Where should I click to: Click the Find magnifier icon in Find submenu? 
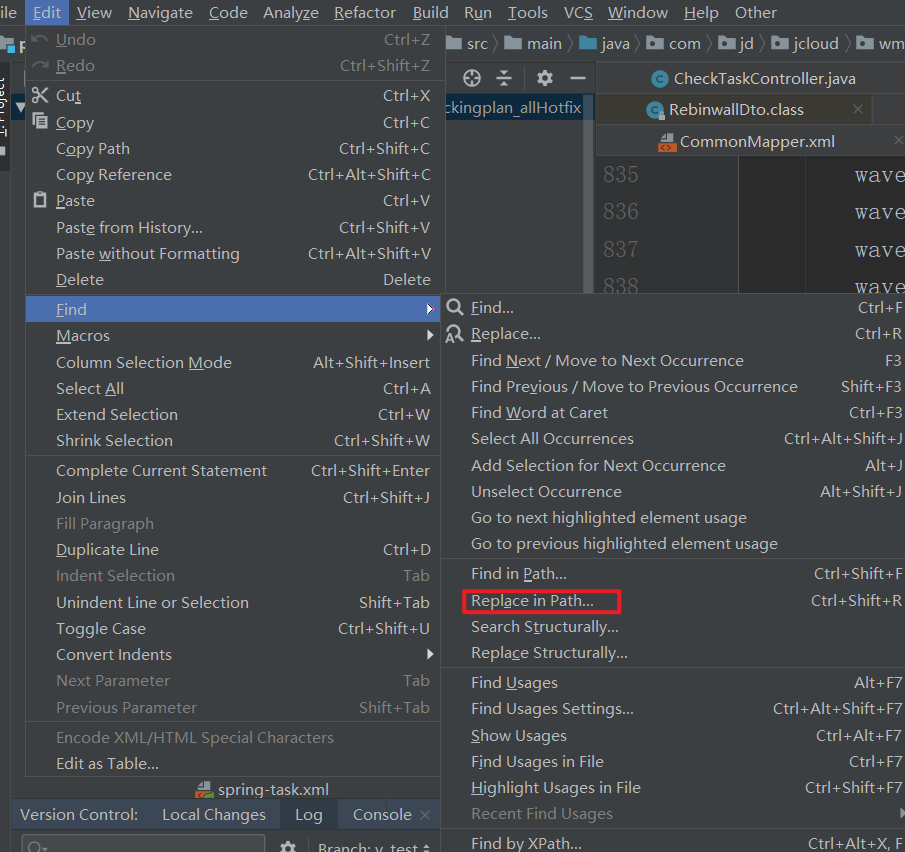tap(456, 307)
